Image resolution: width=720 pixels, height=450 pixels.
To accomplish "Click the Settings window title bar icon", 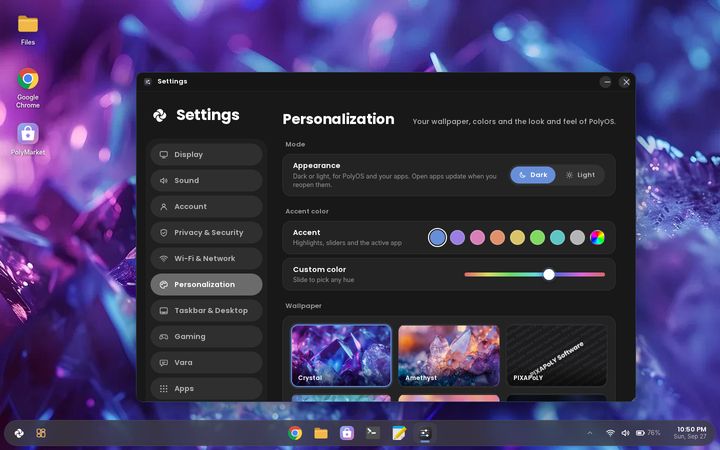I will coord(148,82).
